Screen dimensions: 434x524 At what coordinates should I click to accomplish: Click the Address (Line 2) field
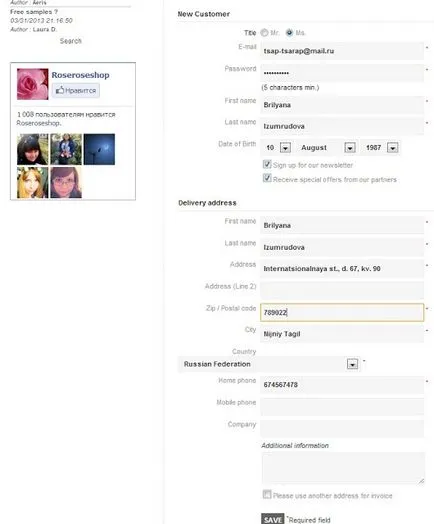point(342,290)
